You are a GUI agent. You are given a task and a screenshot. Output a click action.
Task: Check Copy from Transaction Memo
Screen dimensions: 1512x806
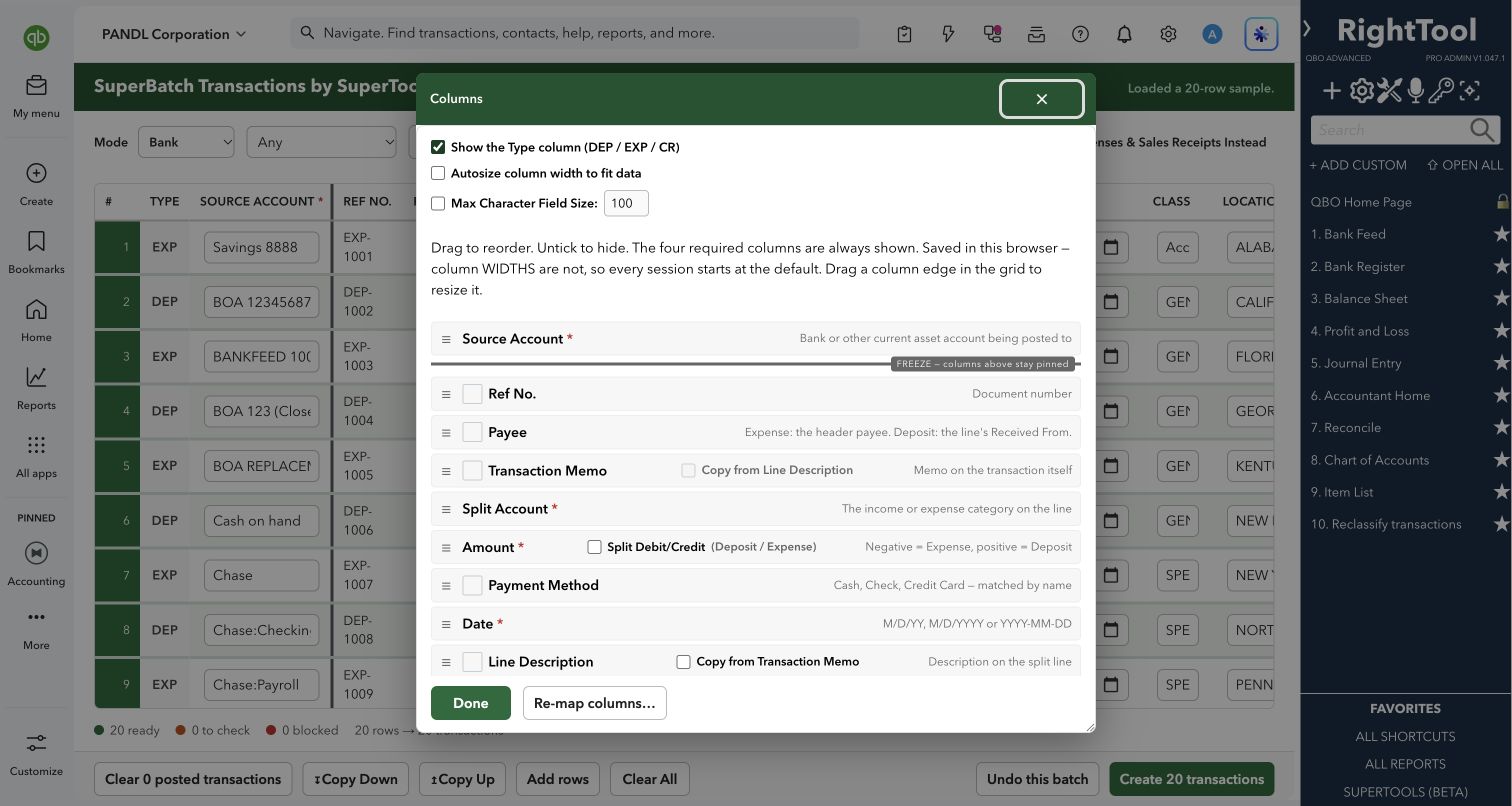click(x=683, y=662)
